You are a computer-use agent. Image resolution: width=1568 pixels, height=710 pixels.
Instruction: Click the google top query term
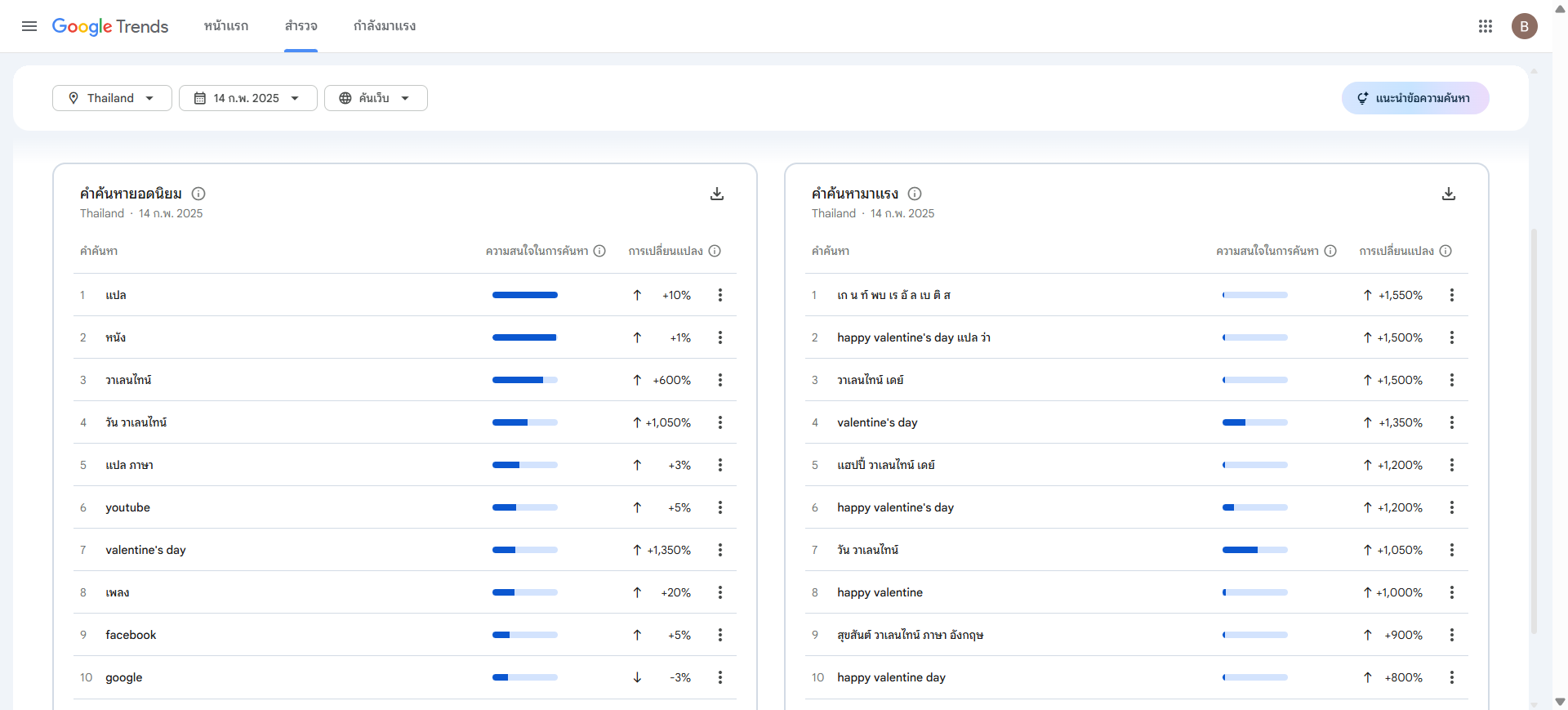[124, 677]
